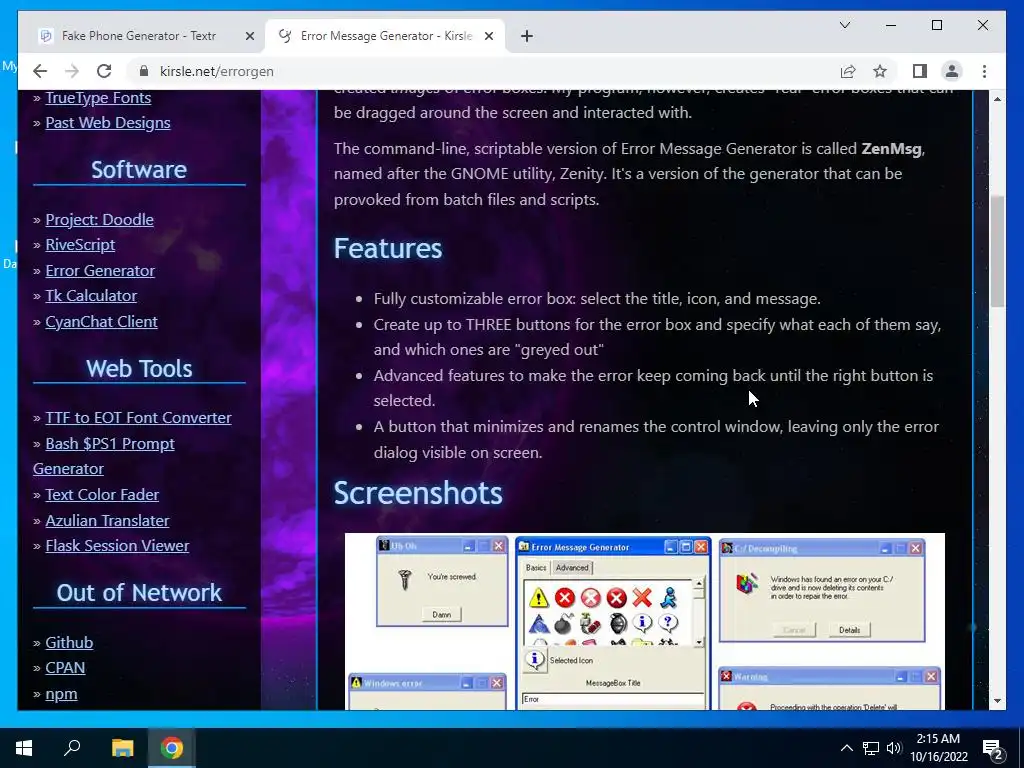Open the Past Web Designs link
The width and height of the screenshot is (1024, 768).
108,123
